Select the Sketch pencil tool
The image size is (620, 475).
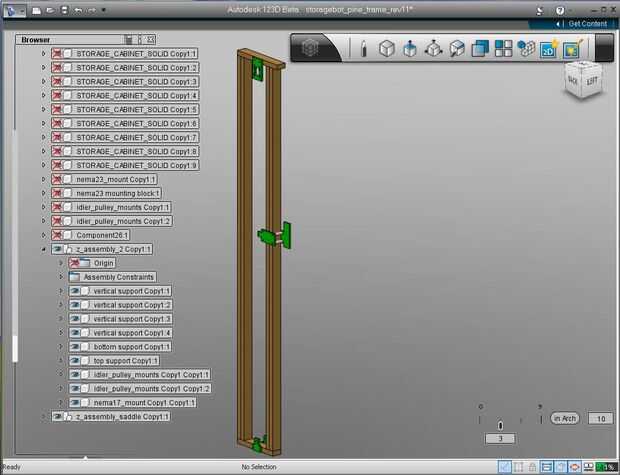pyautogui.click(x=364, y=49)
